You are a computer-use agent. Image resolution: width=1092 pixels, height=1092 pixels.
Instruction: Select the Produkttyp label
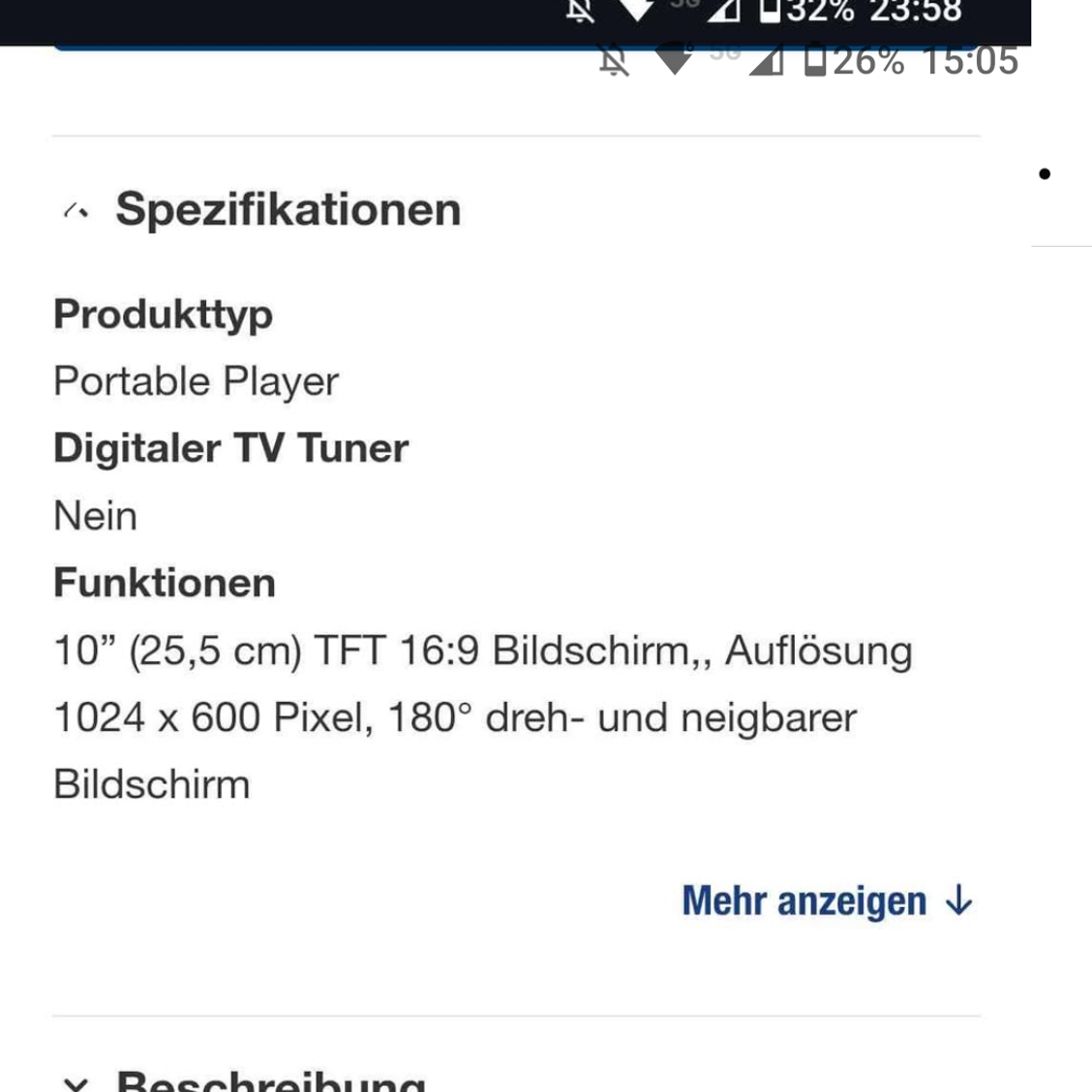pyautogui.click(x=164, y=315)
